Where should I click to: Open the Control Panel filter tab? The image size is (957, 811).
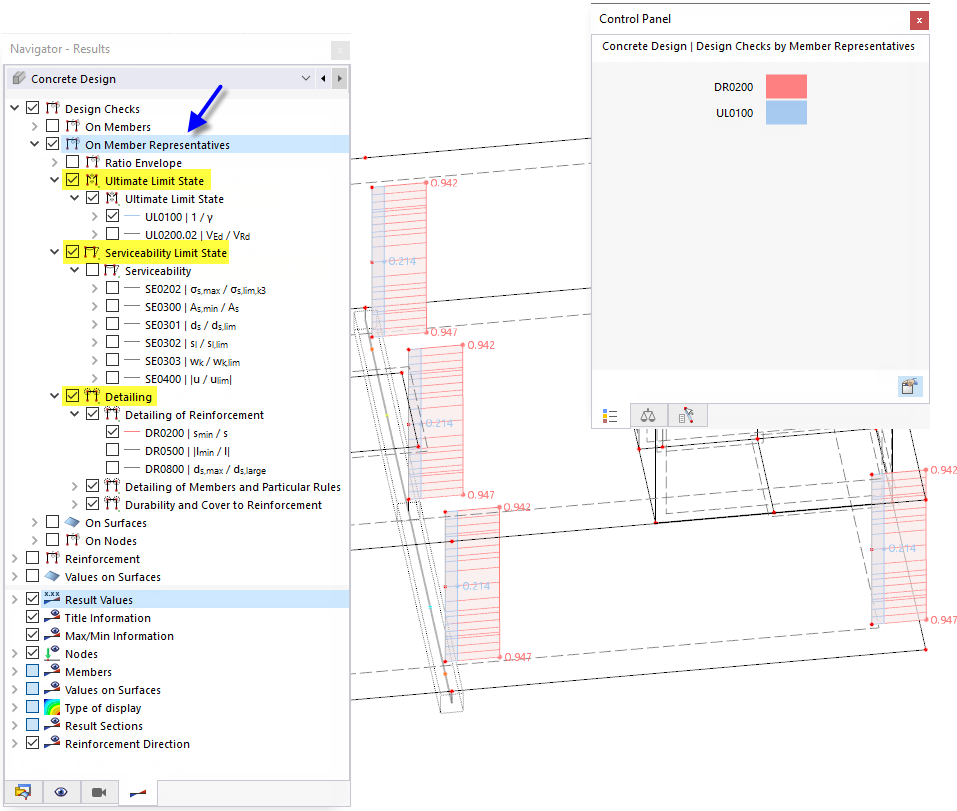click(x=687, y=416)
